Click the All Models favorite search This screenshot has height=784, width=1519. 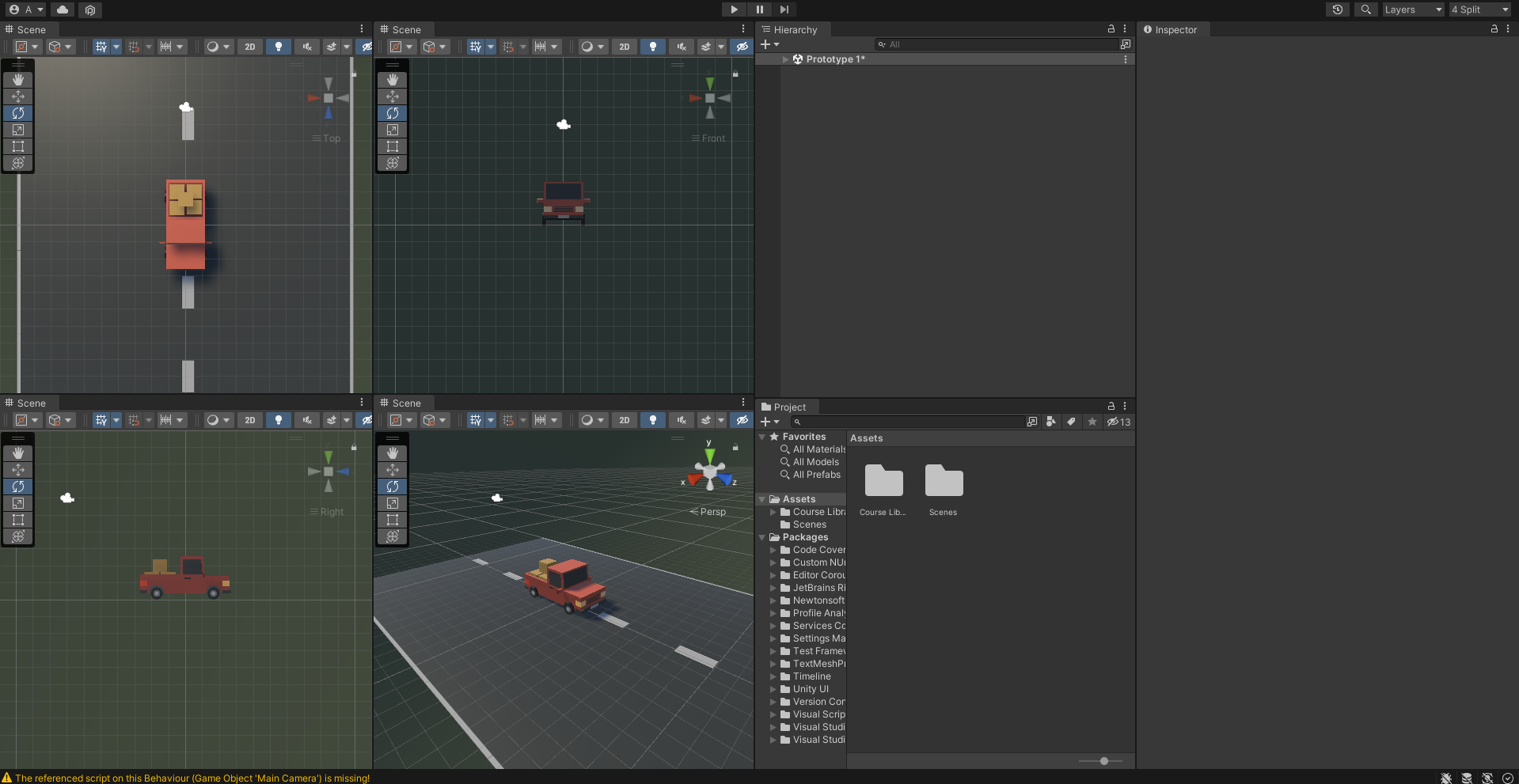coord(810,462)
